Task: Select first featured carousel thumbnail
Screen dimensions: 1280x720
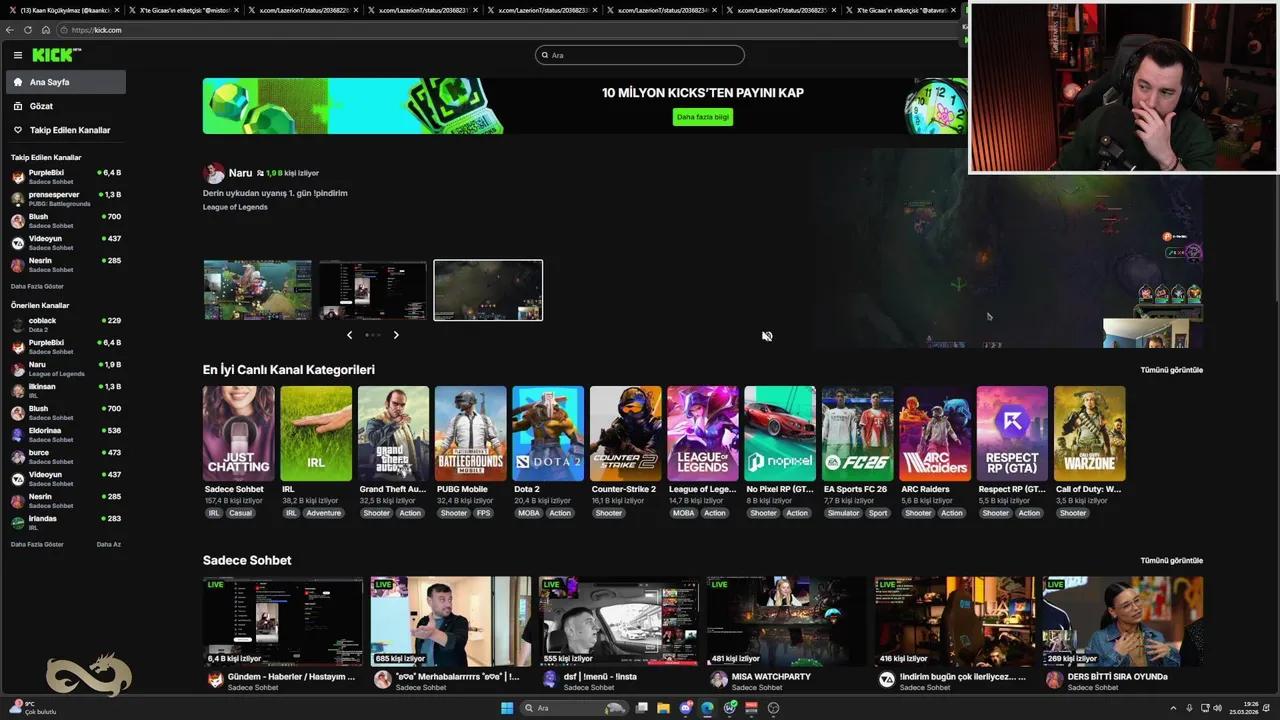Action: [258, 290]
